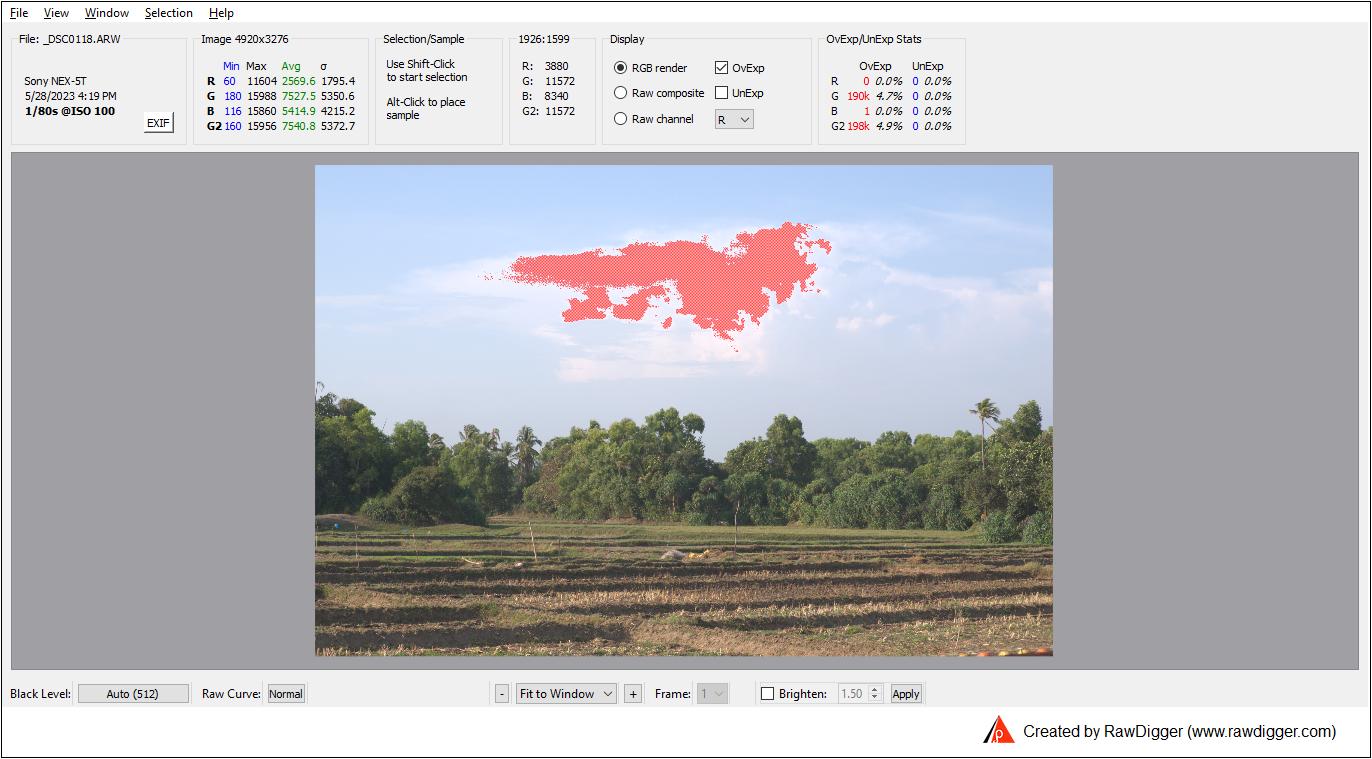
Task: Click the Brighten value field 1.50
Action: point(851,694)
